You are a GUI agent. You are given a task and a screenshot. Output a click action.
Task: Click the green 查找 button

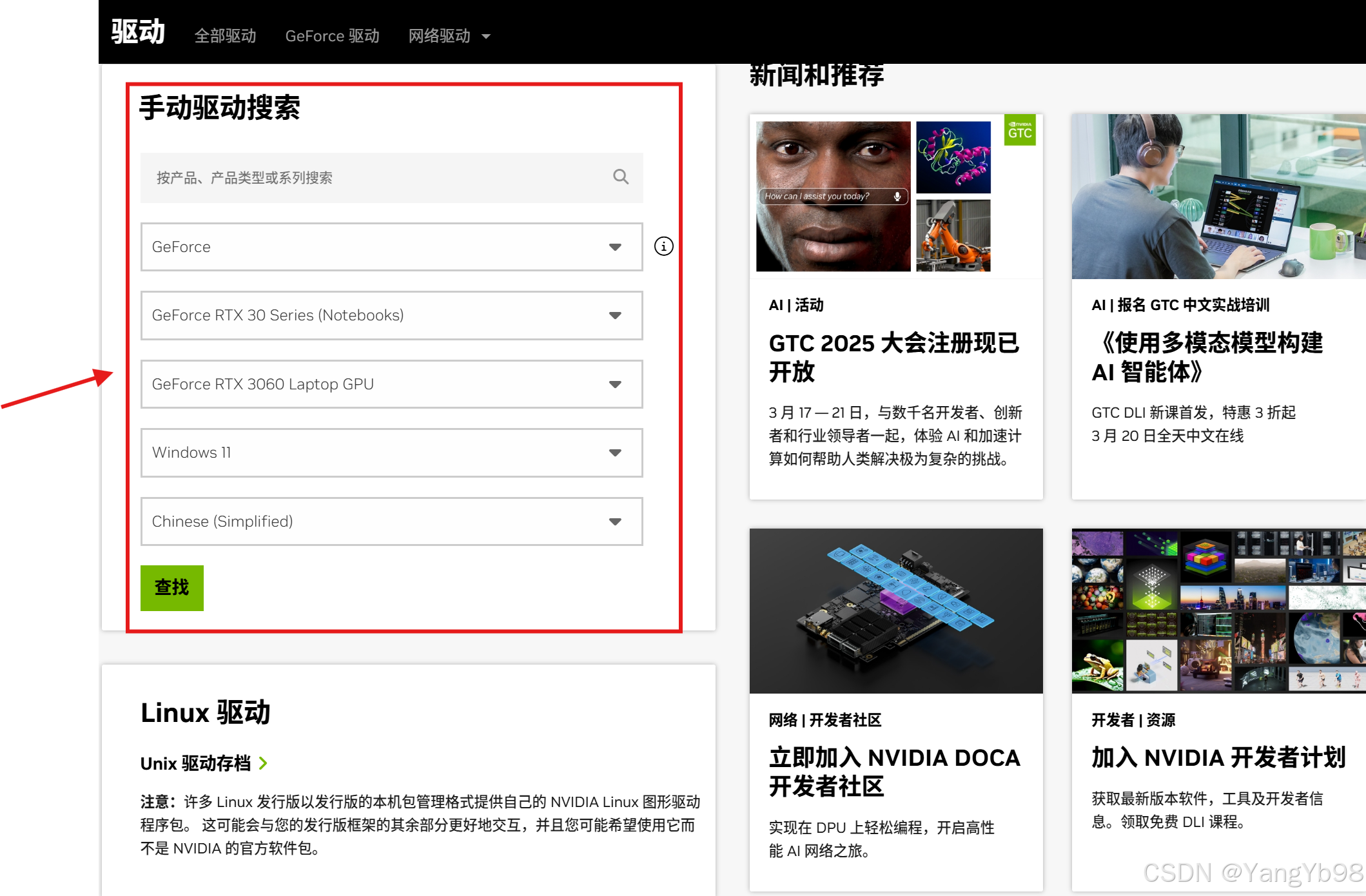point(172,588)
